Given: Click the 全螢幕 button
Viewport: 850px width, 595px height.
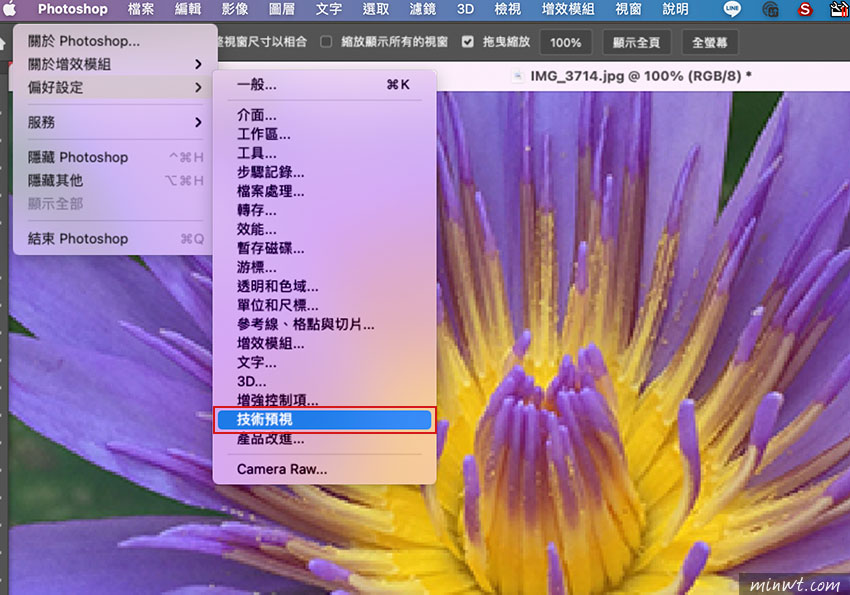Looking at the screenshot, I should (710, 43).
